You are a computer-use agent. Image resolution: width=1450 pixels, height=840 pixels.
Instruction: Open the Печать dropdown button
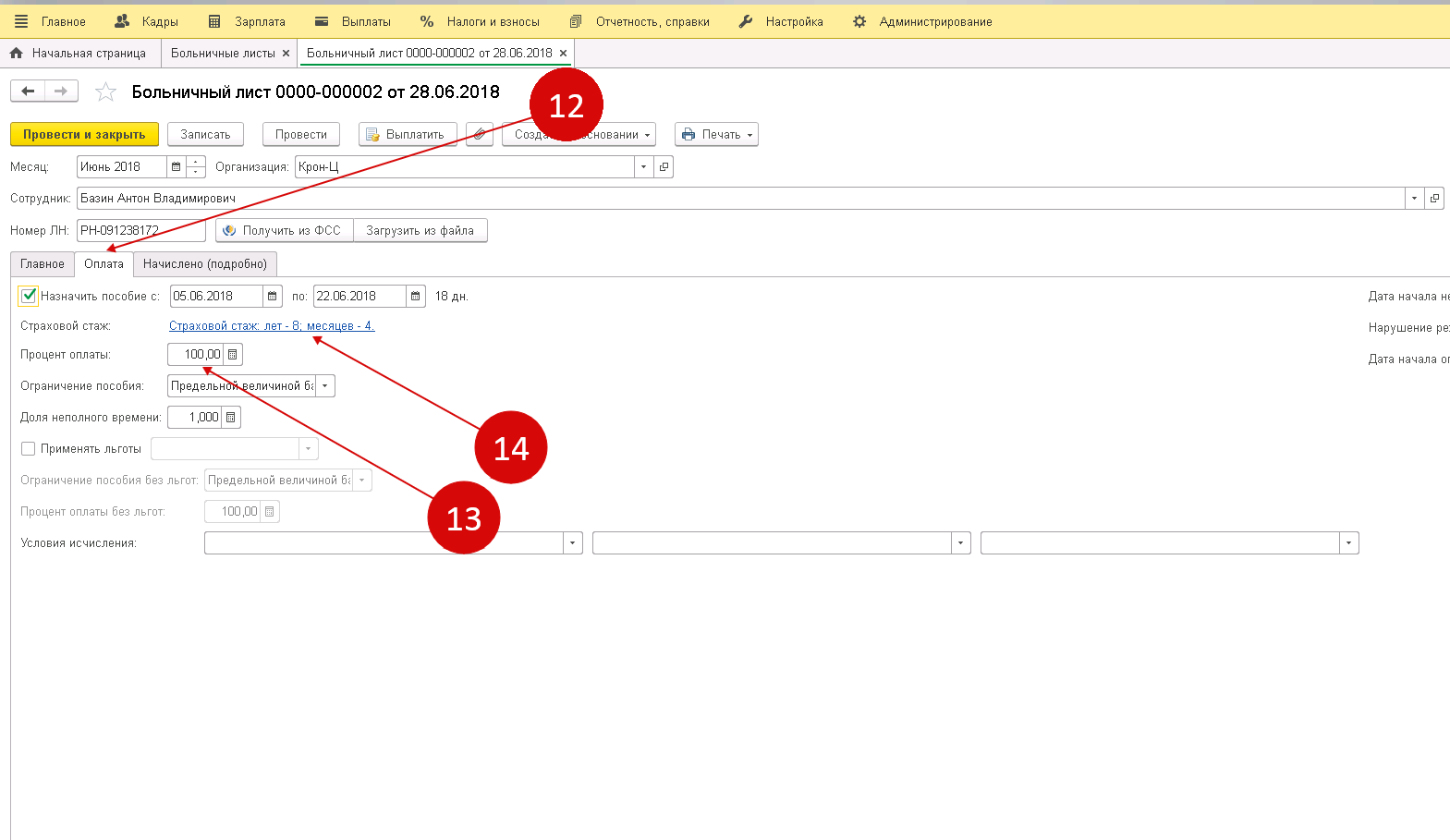716,134
